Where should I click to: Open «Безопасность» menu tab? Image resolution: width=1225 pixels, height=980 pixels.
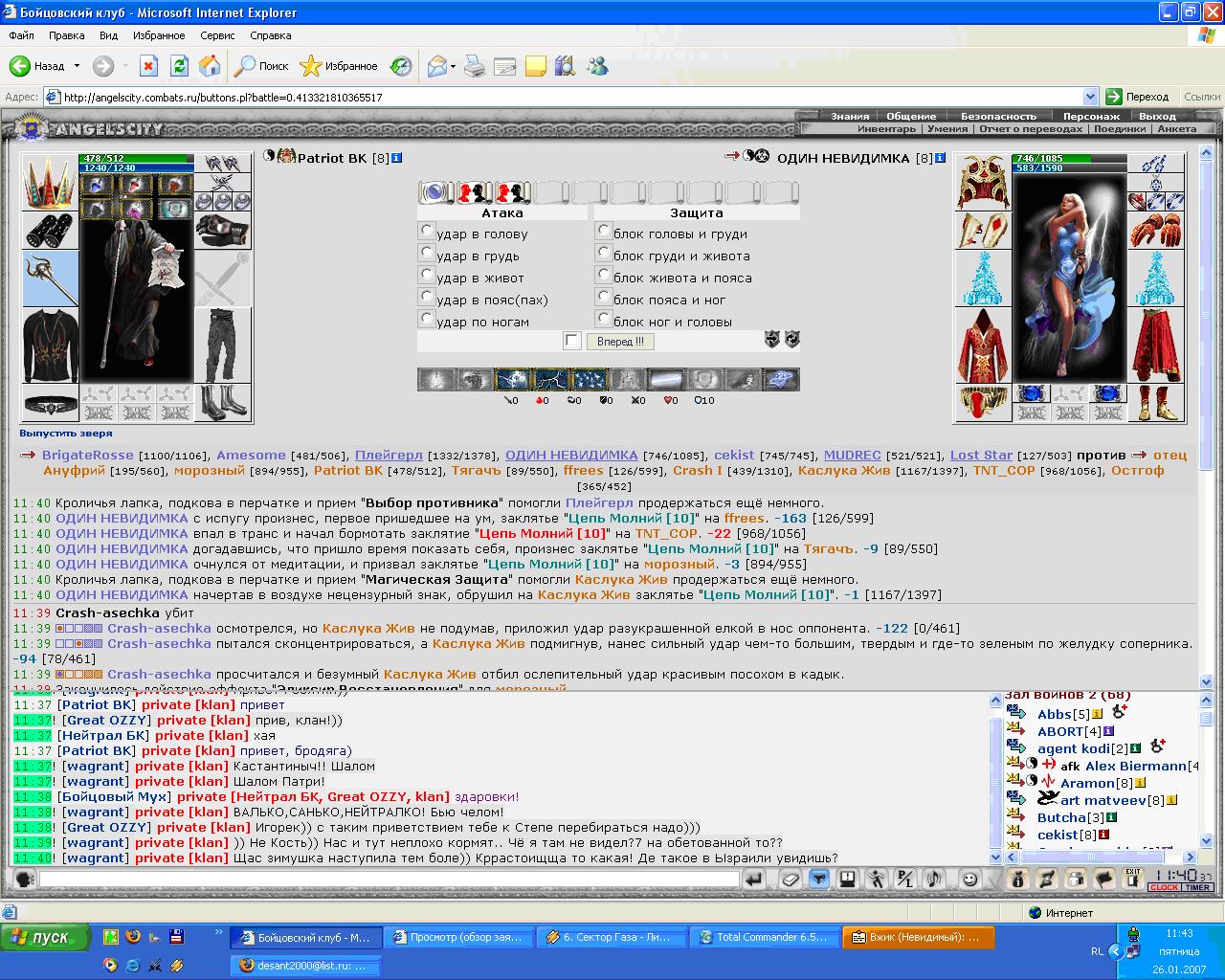(998, 116)
